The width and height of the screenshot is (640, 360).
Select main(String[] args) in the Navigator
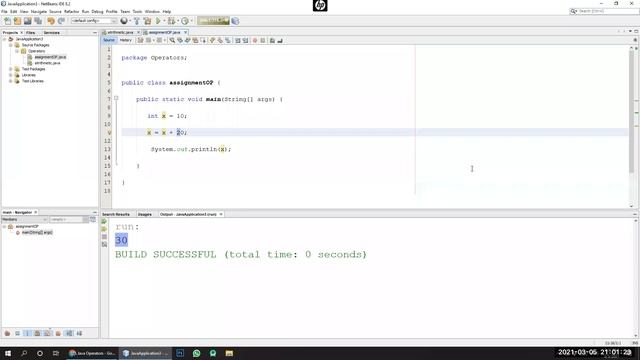pyautogui.click(x=37, y=233)
